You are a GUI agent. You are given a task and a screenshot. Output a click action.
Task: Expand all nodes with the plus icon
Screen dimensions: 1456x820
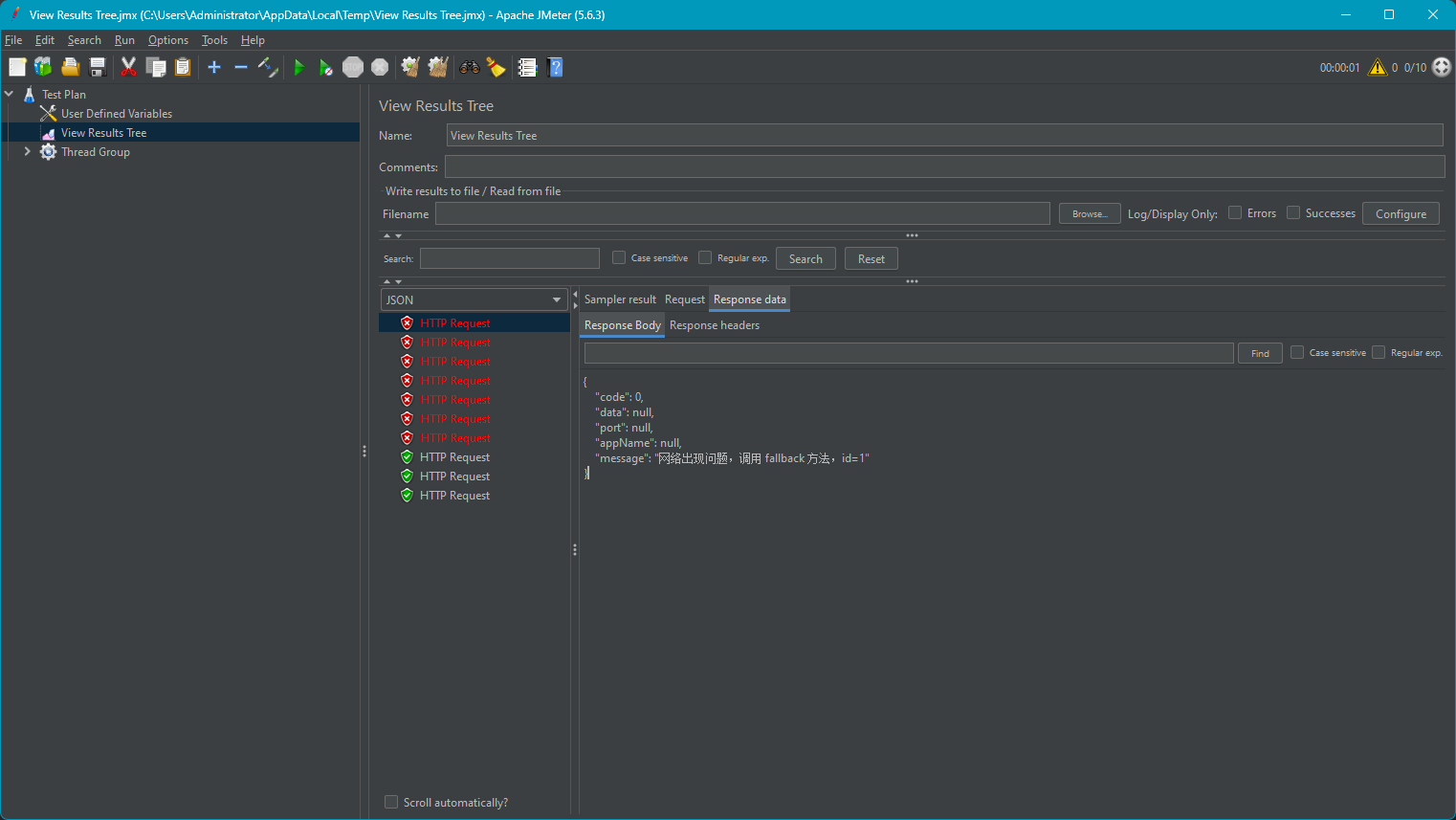tap(214, 67)
